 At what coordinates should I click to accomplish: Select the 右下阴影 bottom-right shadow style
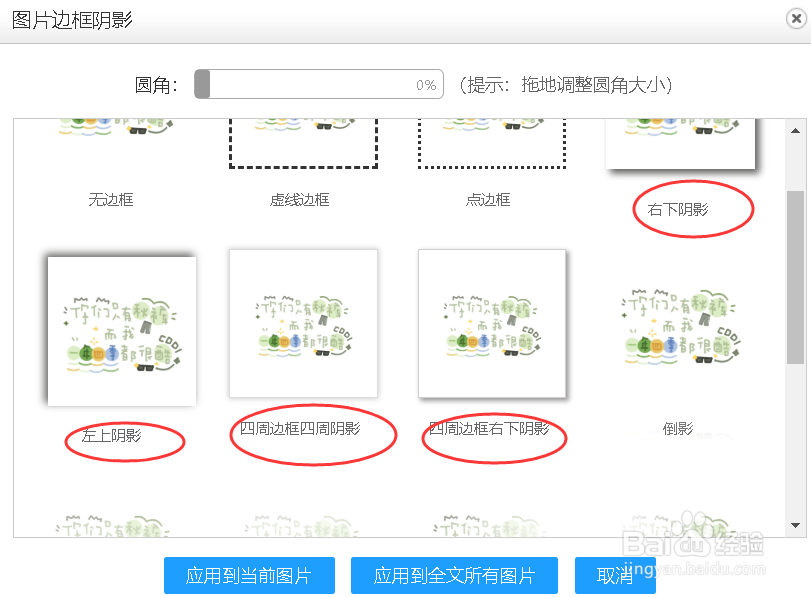point(679,140)
